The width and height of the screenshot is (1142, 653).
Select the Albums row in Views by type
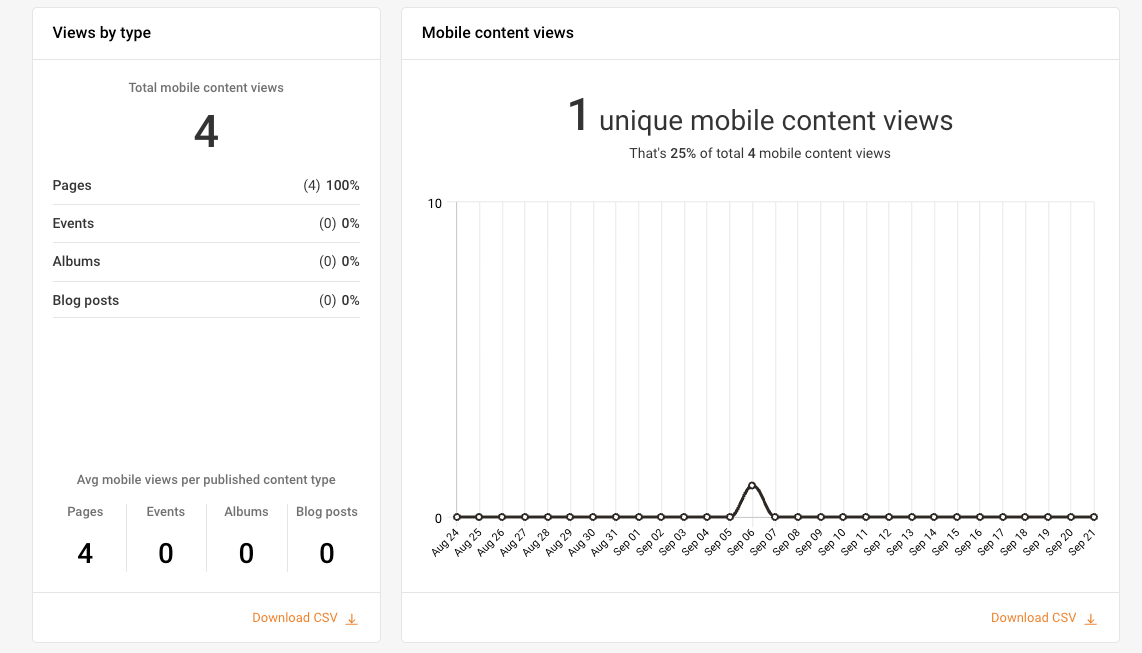coord(205,261)
